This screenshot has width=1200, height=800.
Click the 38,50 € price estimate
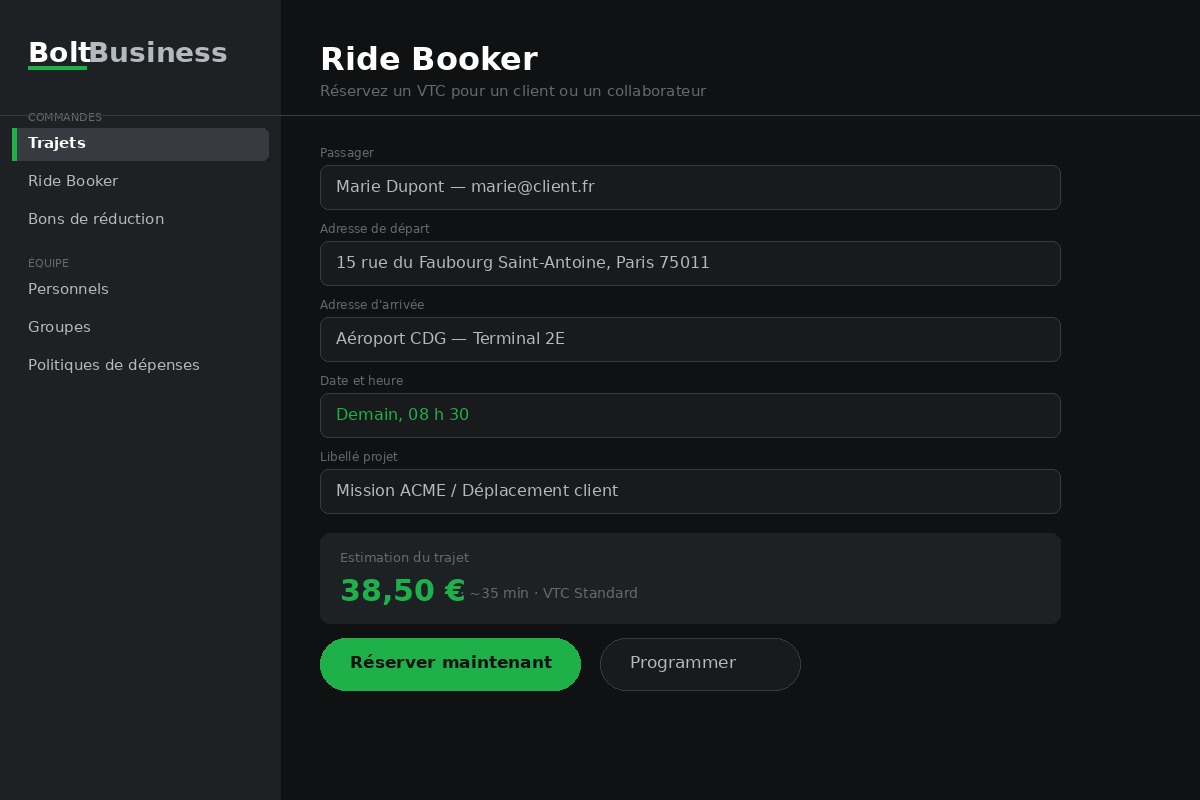coord(403,590)
